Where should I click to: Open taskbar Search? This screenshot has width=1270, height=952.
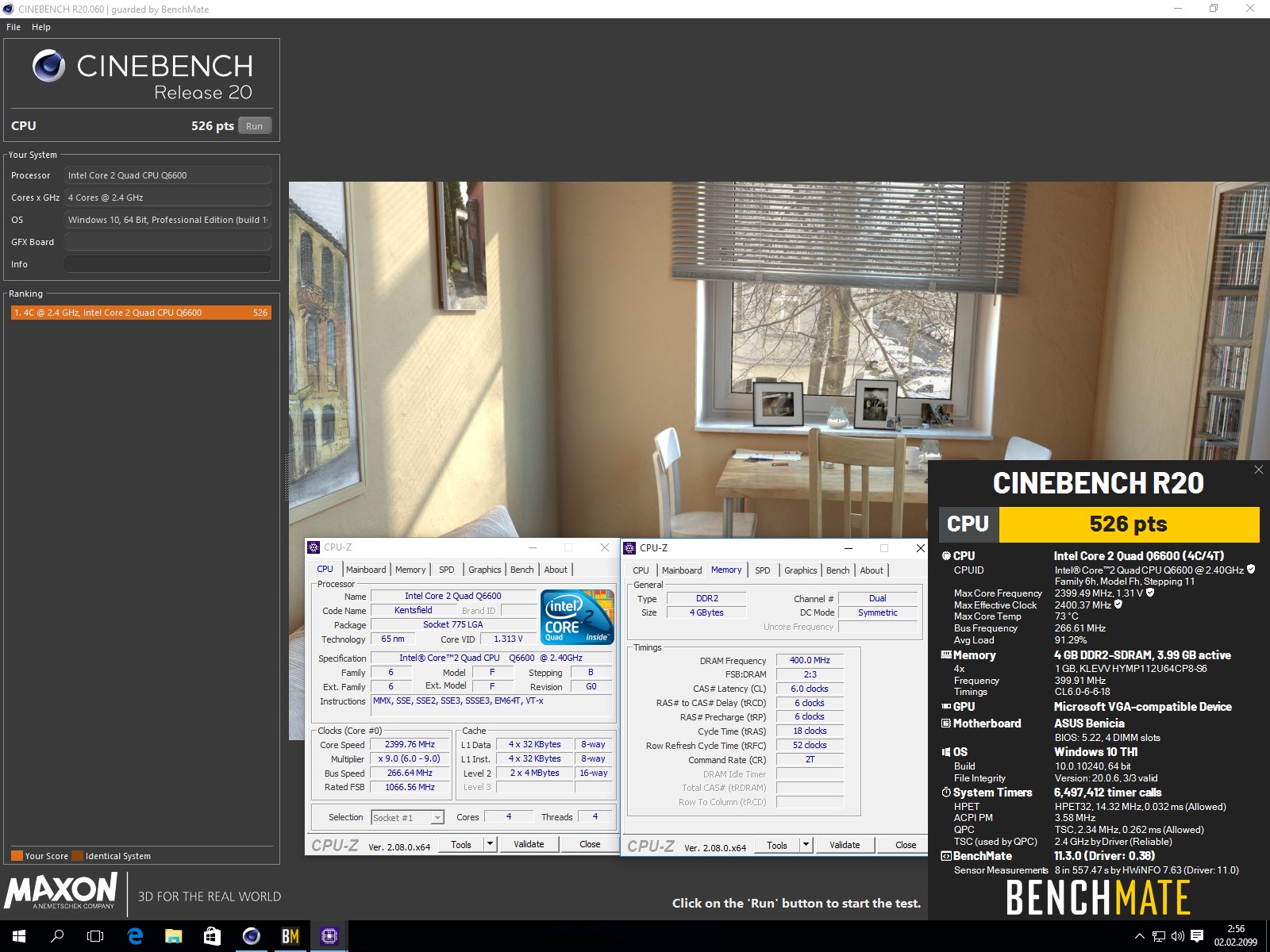[x=57, y=936]
